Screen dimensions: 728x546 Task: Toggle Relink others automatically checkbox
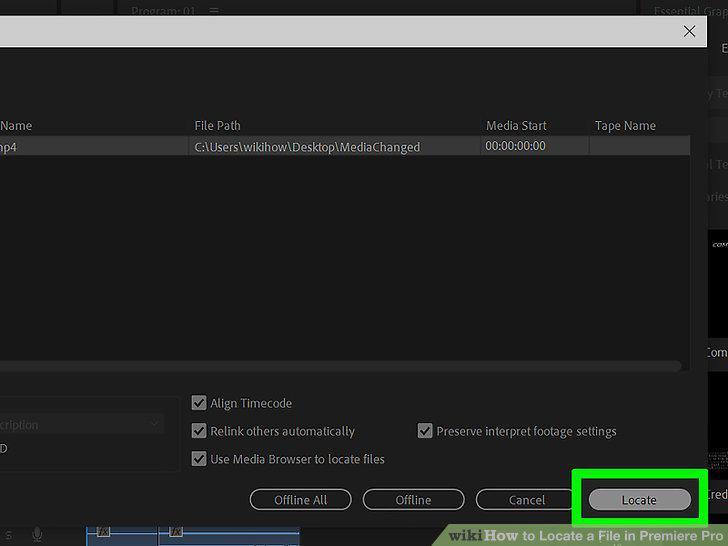[x=199, y=431]
